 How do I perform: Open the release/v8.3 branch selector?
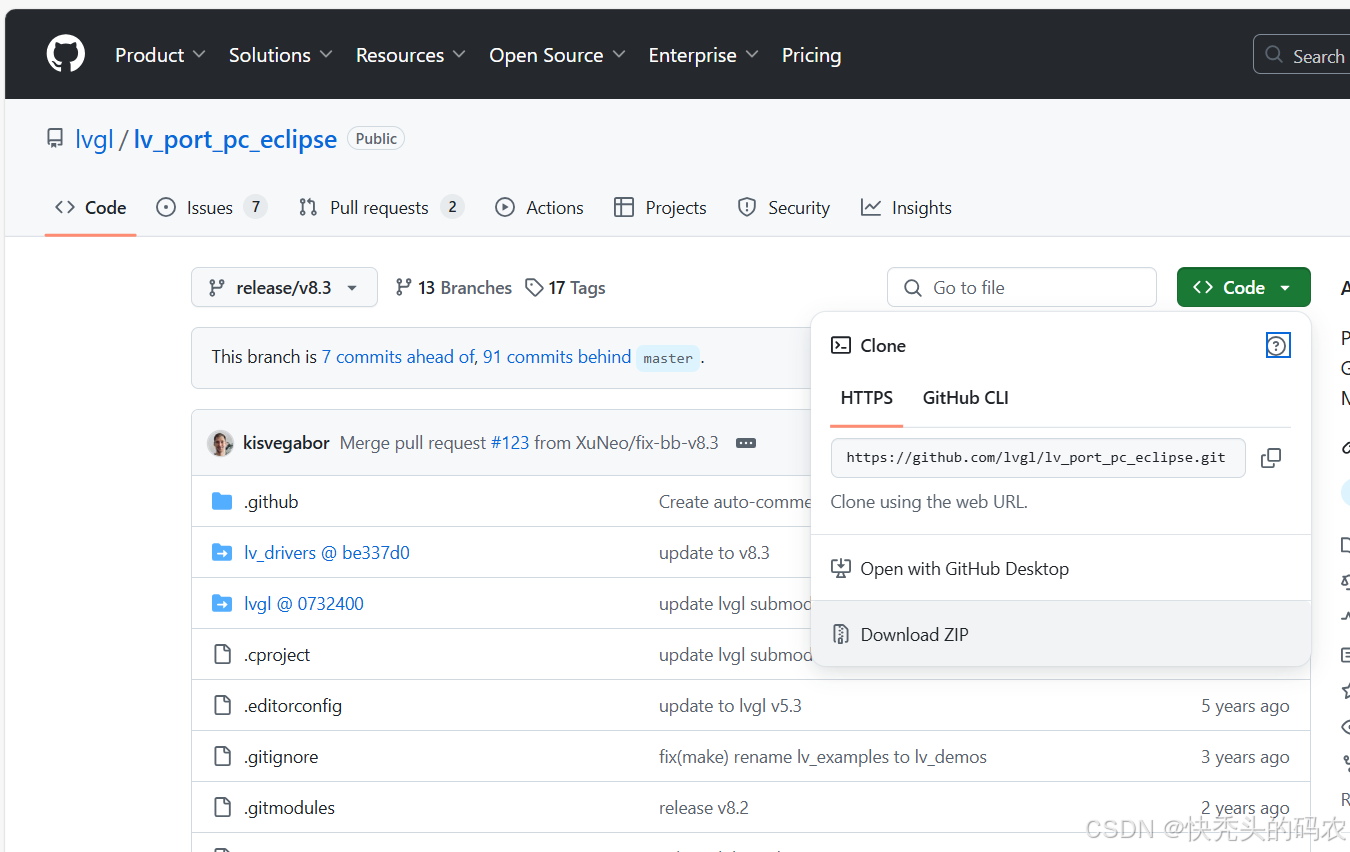(284, 287)
